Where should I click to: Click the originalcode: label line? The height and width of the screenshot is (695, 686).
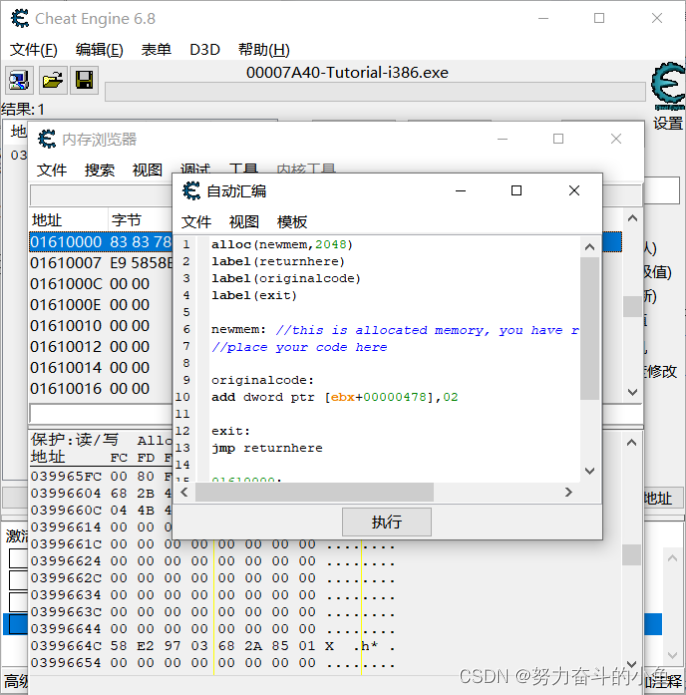[262, 380]
